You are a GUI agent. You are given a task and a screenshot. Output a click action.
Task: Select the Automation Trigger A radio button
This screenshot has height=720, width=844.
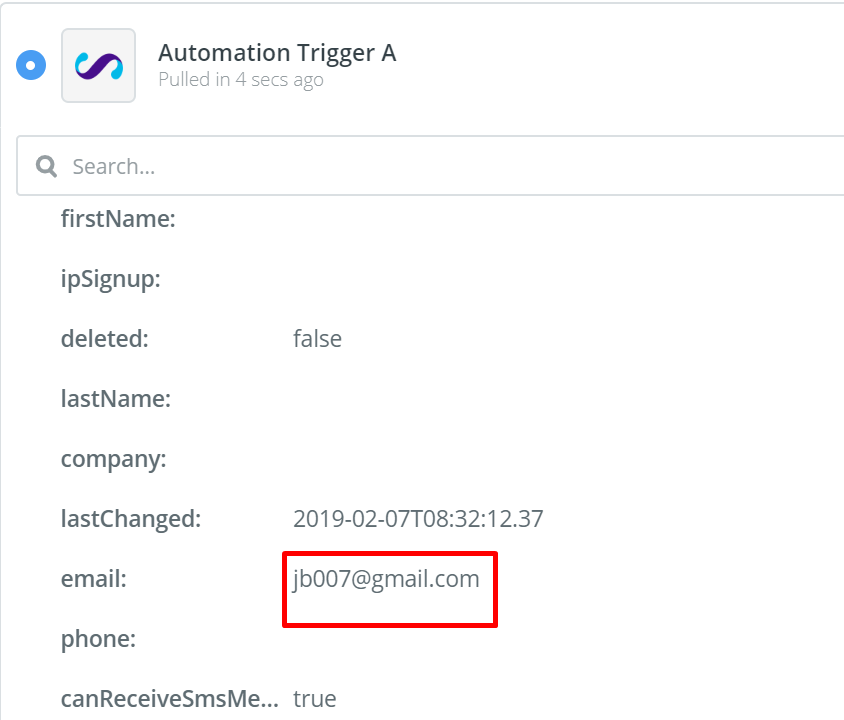(x=31, y=65)
